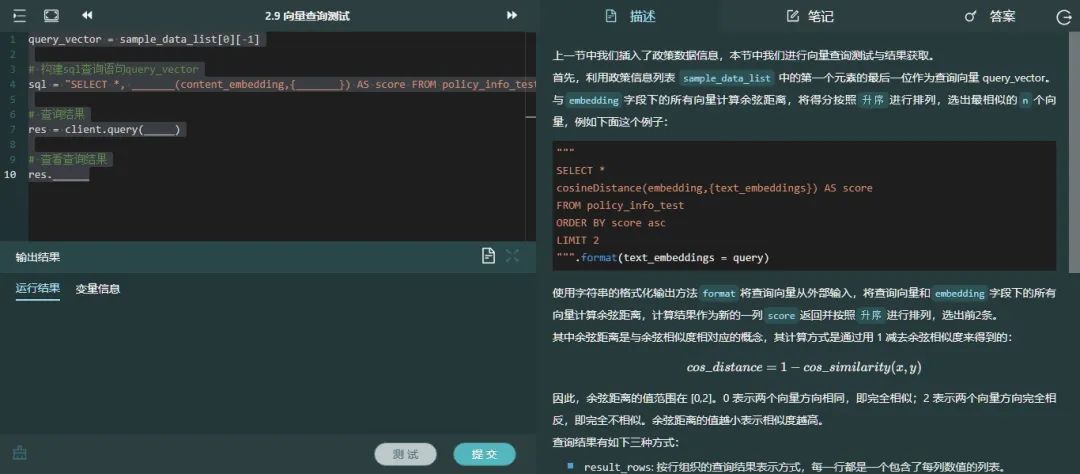The image size is (1080, 474).
Task: Click the FROM policy_info_test example line
Action: pyautogui.click(x=620, y=205)
